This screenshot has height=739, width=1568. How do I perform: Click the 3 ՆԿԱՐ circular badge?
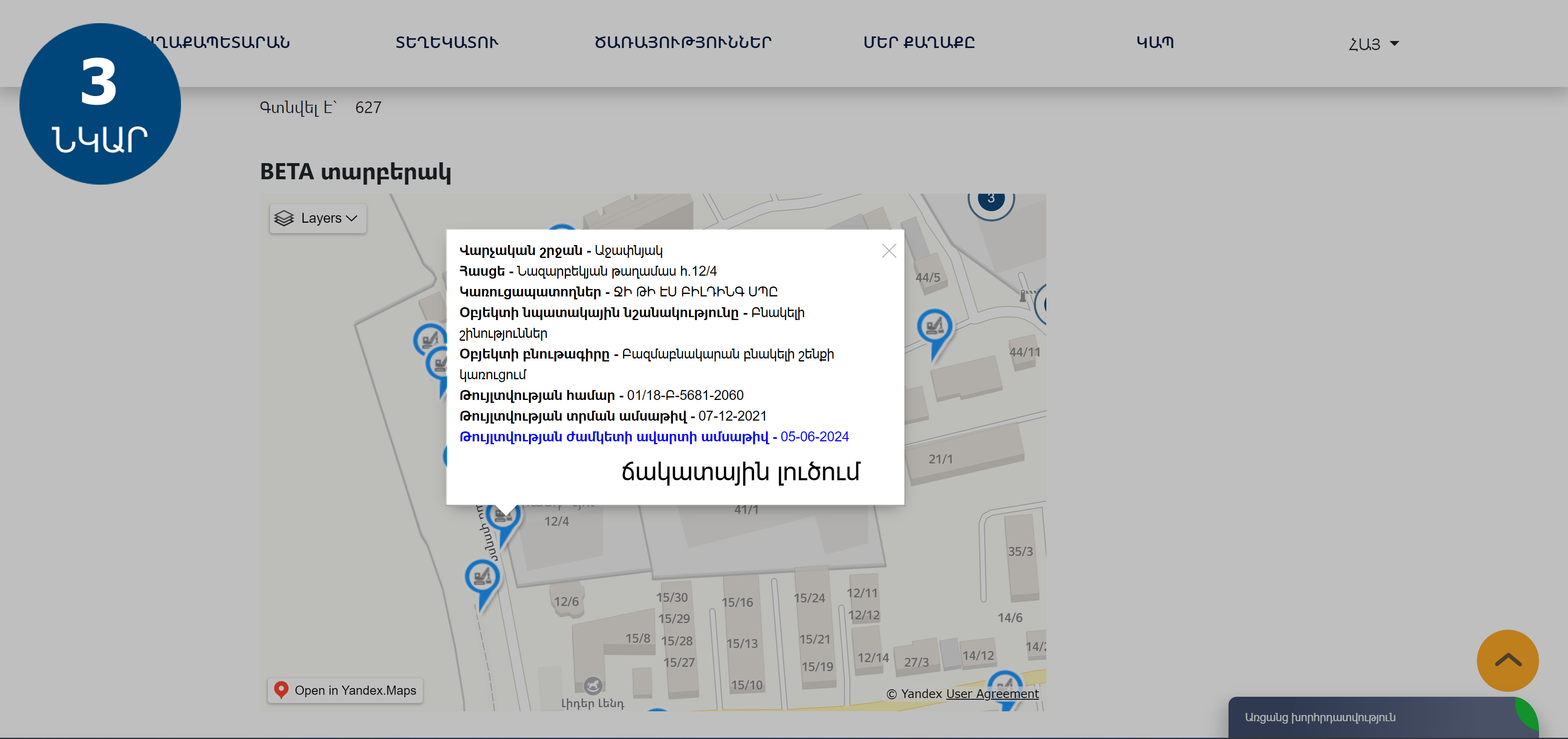(101, 104)
